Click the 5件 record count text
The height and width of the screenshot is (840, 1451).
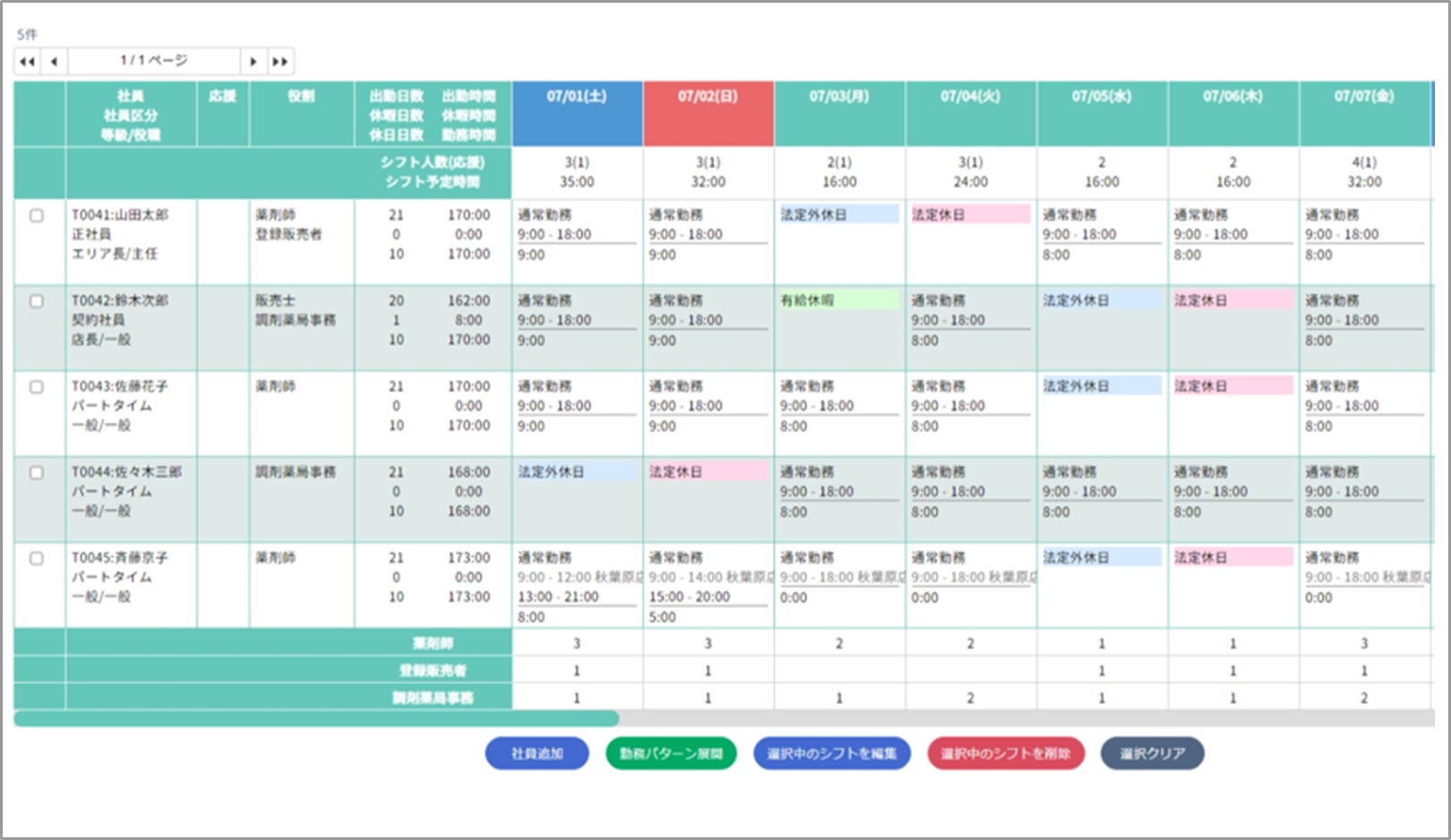(x=27, y=35)
